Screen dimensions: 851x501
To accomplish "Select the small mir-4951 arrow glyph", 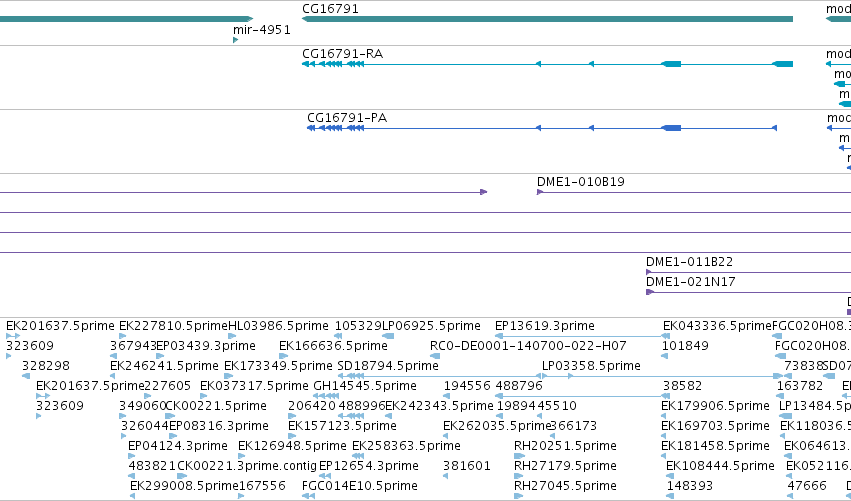I will click(235, 40).
